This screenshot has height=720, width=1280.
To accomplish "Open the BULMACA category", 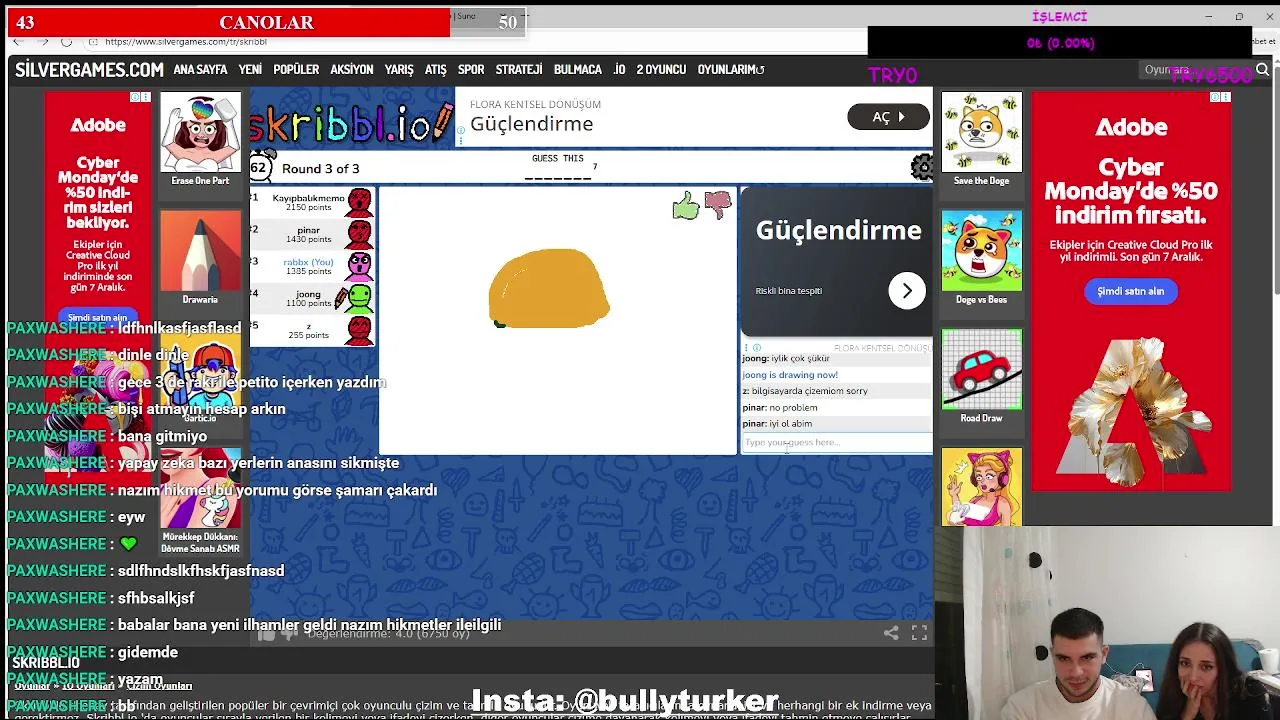I will pos(578,70).
